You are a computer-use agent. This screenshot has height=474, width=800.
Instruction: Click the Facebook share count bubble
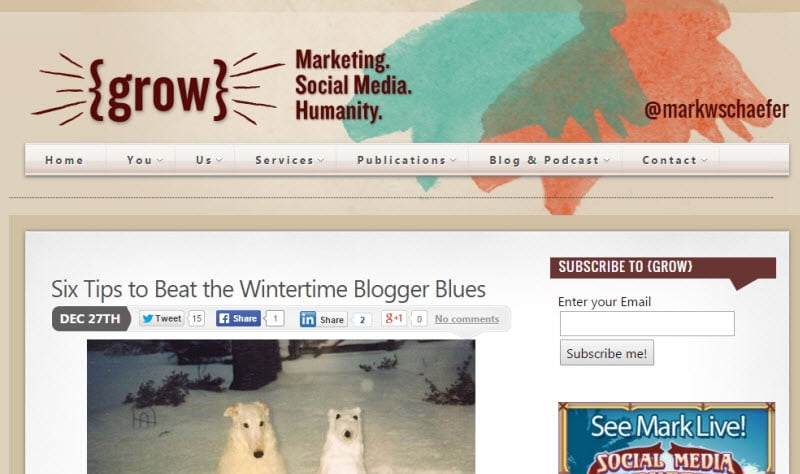[x=274, y=318]
